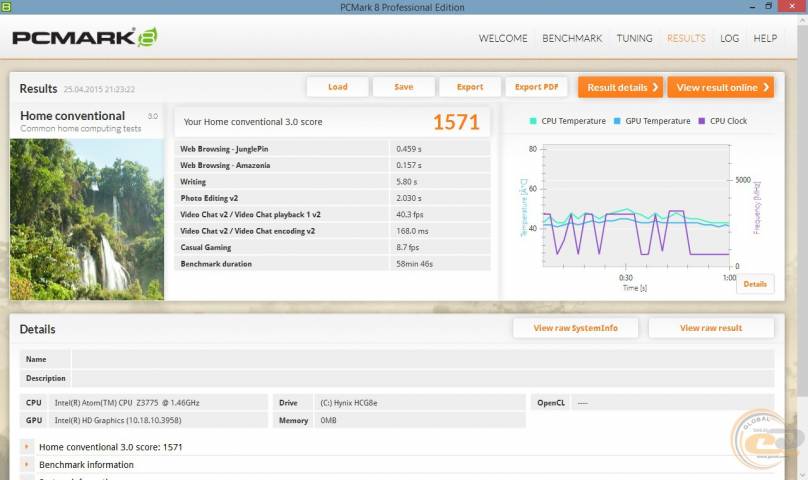Screen dimensions: 808x480
Task: Toggle GPU Temperature legend swatch
Action: 617,121
